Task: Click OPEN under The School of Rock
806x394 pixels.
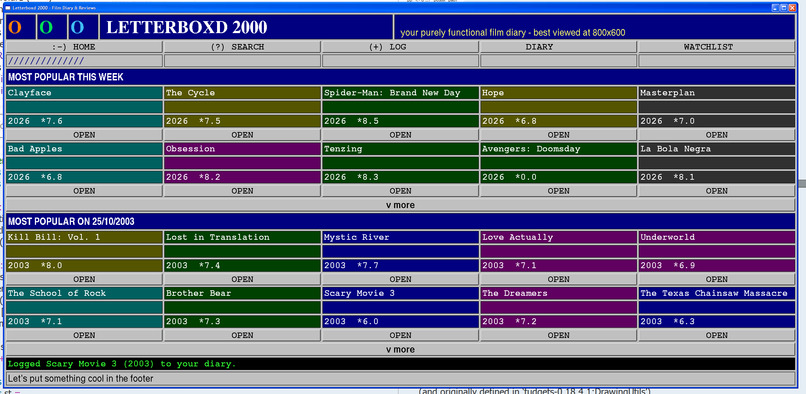Action: coord(84,335)
